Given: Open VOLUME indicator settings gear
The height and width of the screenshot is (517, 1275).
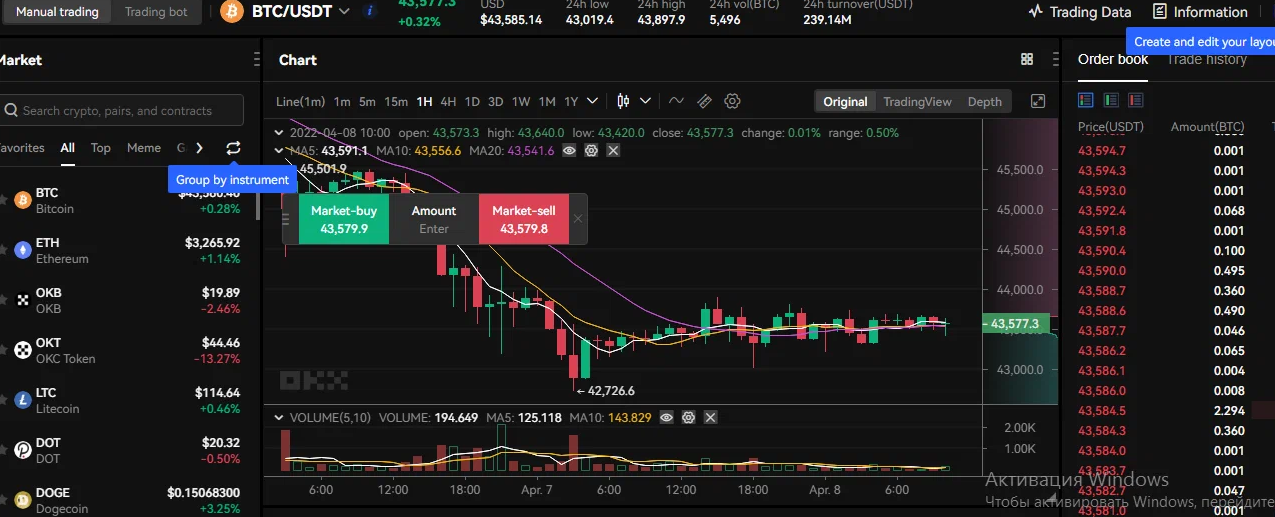Looking at the screenshot, I should coord(688,417).
